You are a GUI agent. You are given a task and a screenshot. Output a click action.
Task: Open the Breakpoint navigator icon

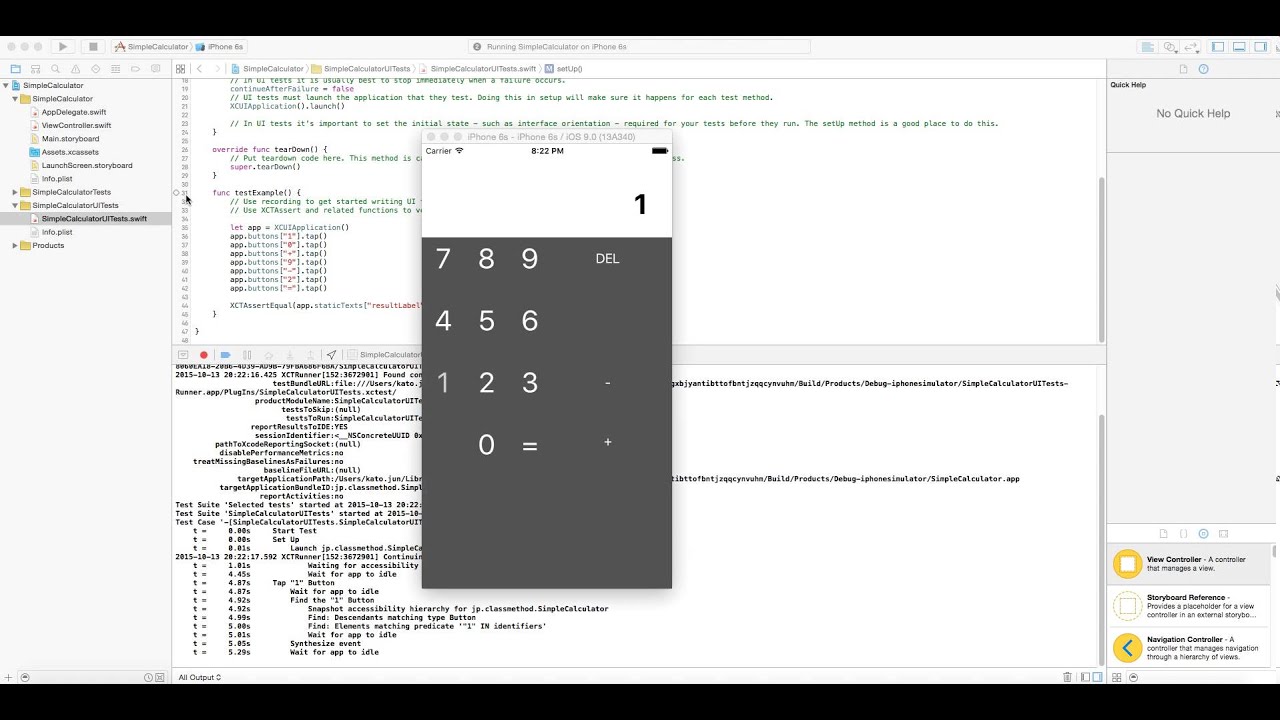136,69
